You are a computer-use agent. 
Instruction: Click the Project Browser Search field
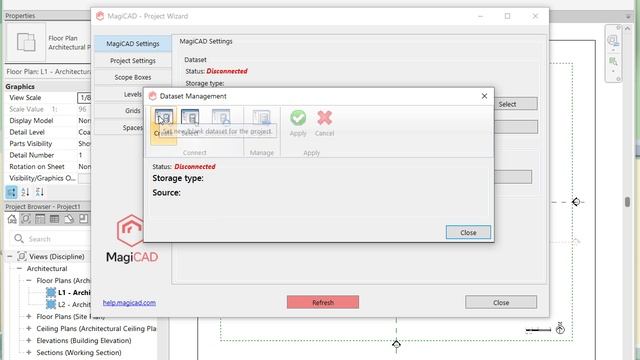click(51, 239)
